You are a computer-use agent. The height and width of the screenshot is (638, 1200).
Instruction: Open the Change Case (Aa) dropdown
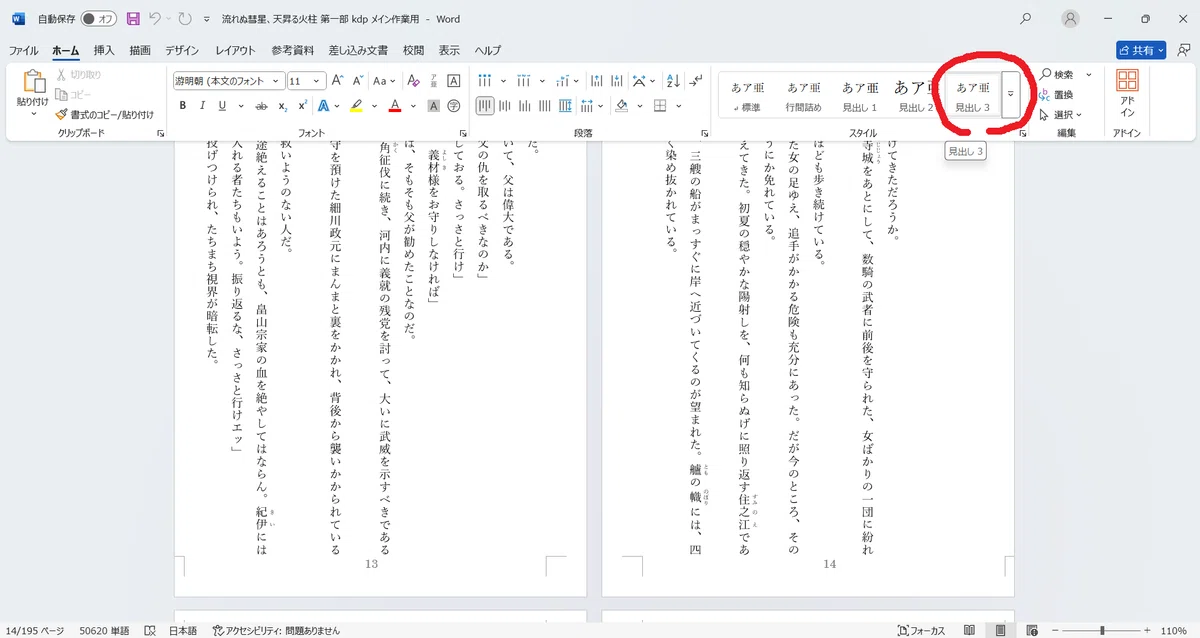385,81
